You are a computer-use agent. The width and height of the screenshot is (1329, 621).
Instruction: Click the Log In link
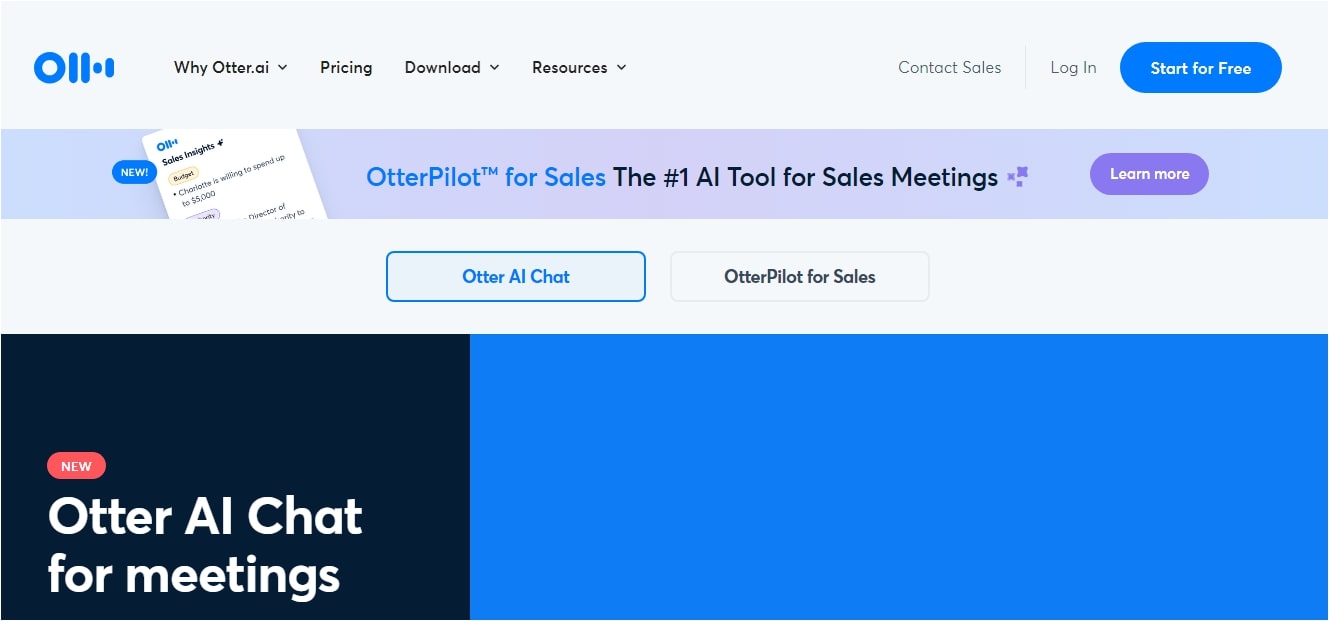click(x=1073, y=68)
